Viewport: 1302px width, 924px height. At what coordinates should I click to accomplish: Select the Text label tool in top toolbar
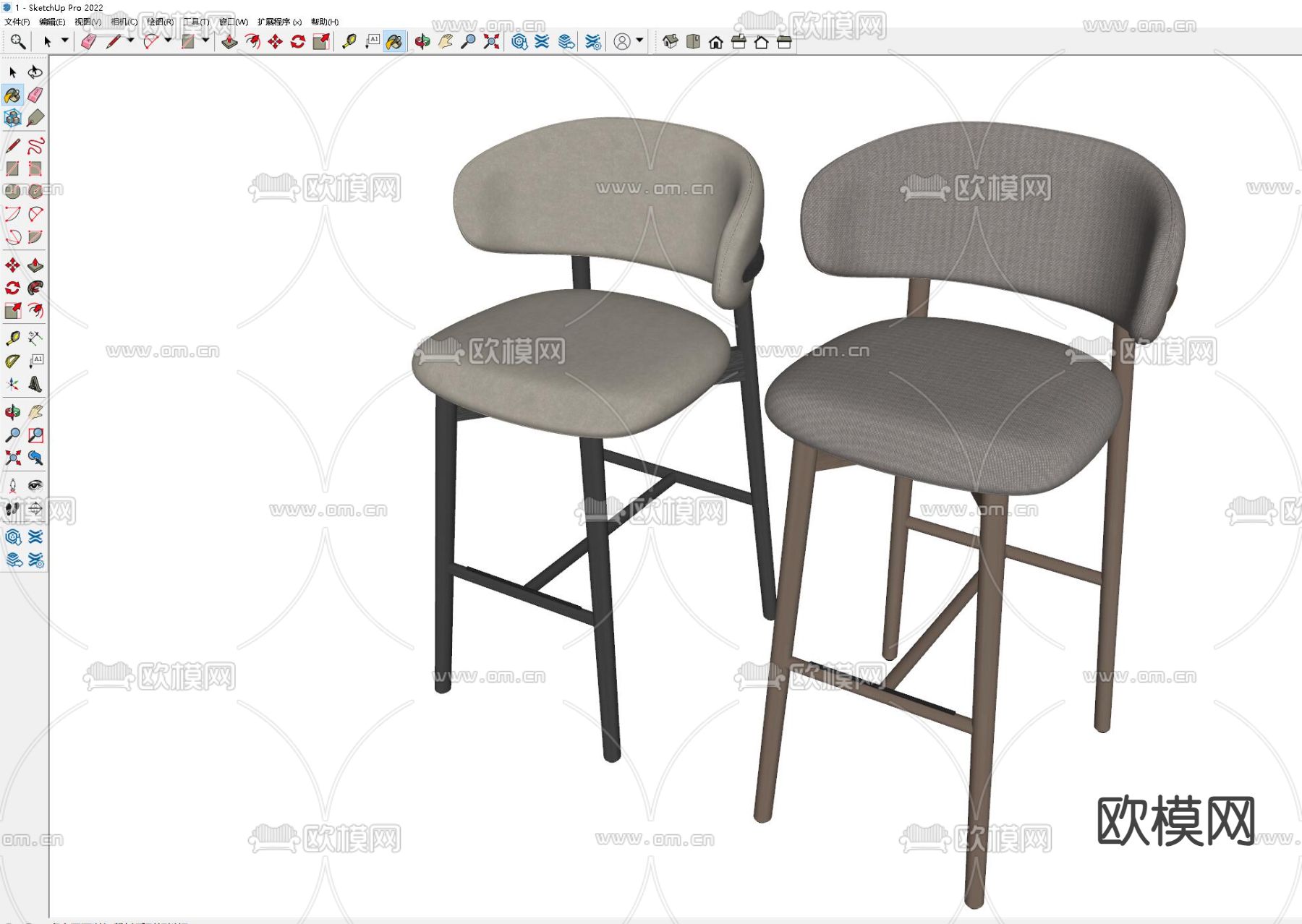[373, 42]
